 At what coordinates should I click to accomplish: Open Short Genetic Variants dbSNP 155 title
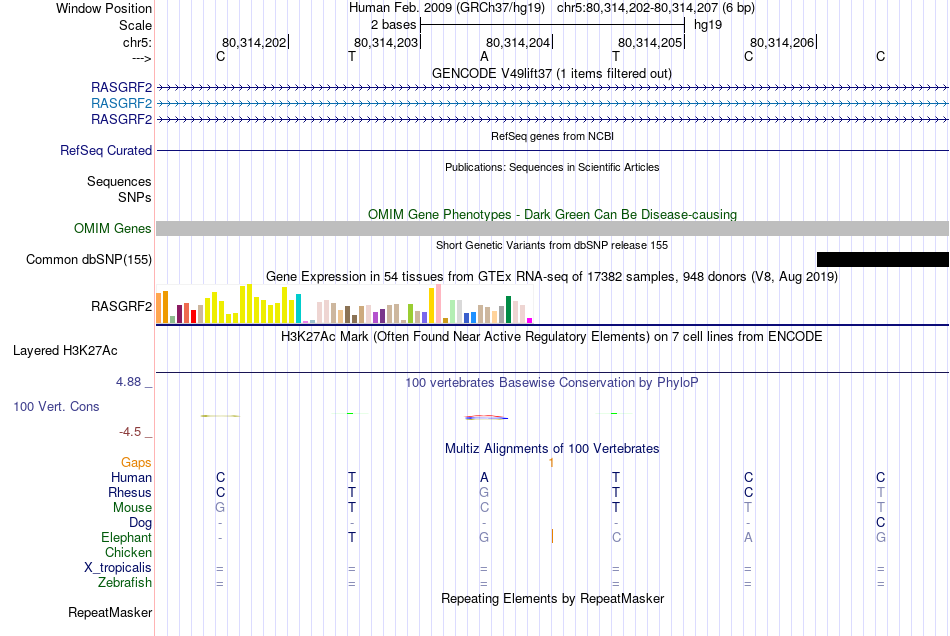552,245
